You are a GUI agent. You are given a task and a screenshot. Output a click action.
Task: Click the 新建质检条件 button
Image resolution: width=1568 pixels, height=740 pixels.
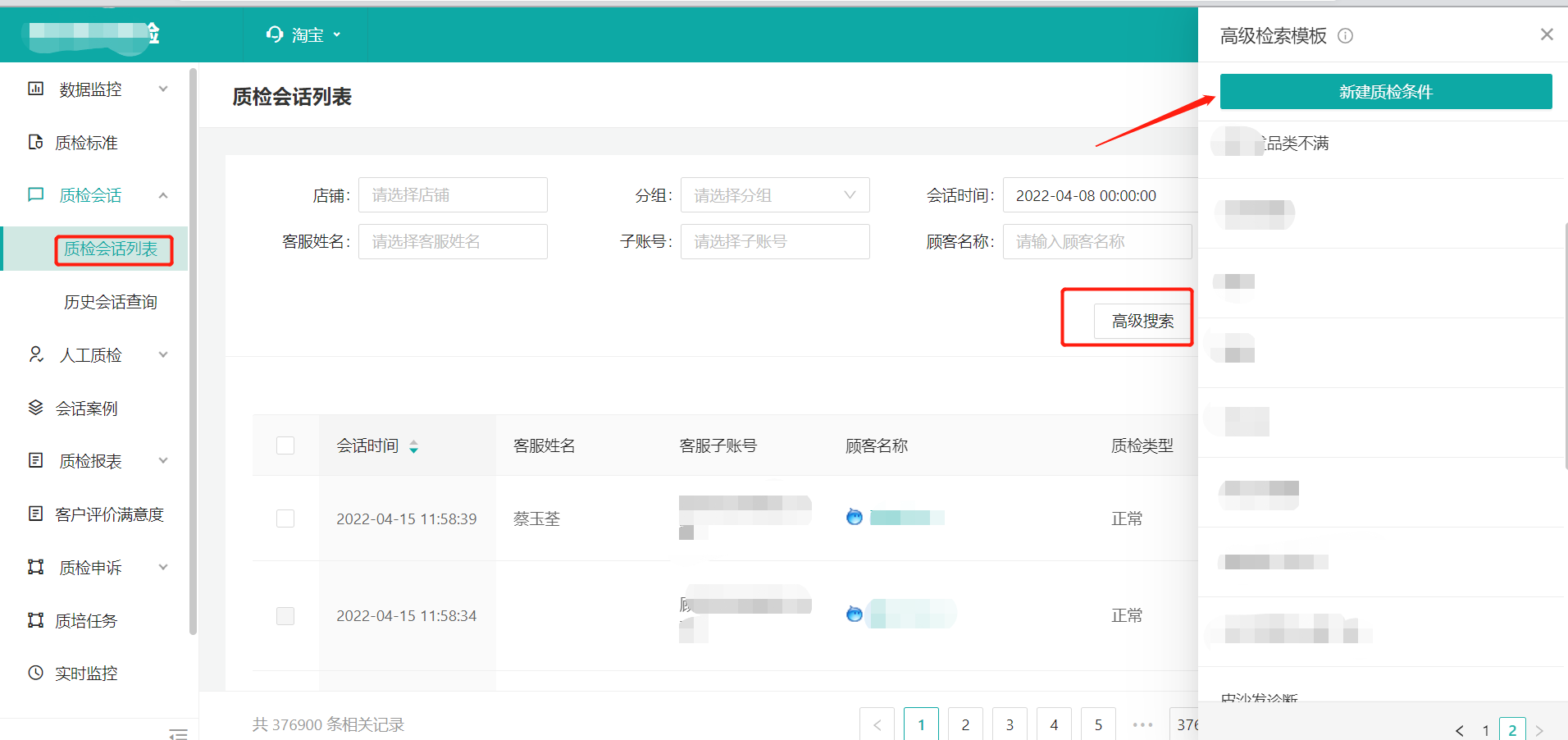[x=1386, y=91]
